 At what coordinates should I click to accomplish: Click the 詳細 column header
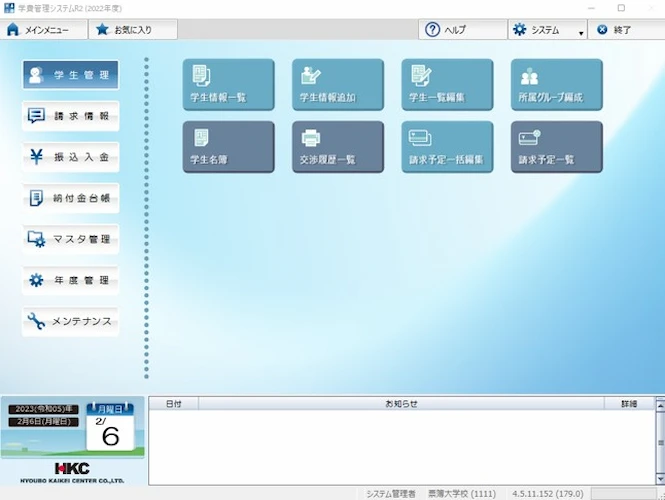[629, 404]
